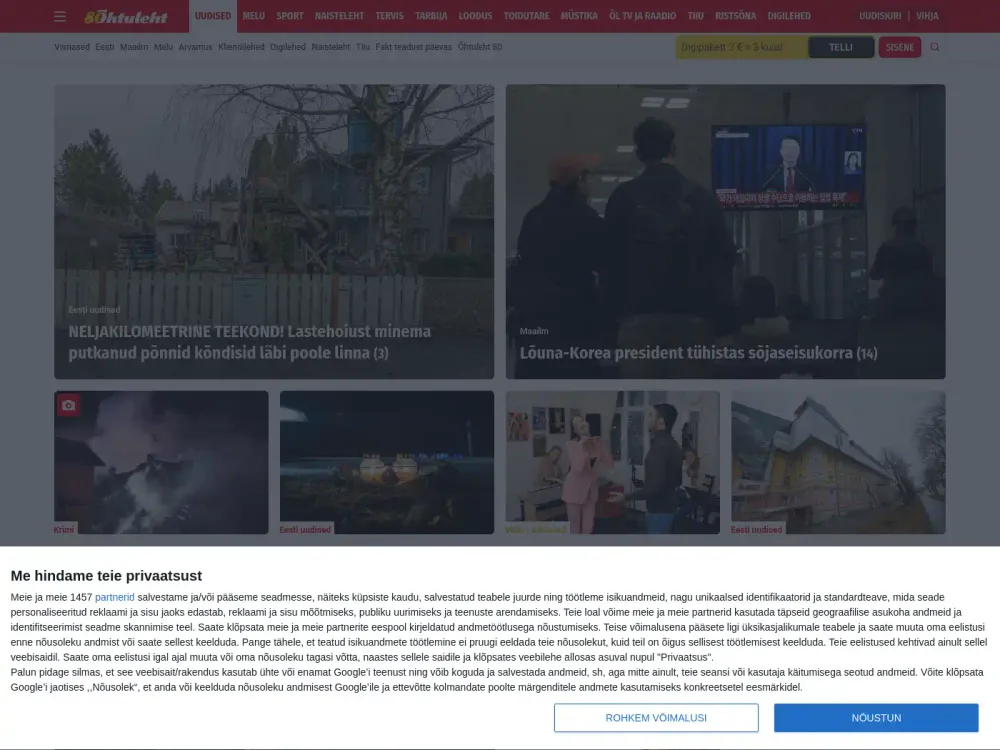Open the NAISTELEHT section
This screenshot has width=1000, height=750.
[x=339, y=16]
